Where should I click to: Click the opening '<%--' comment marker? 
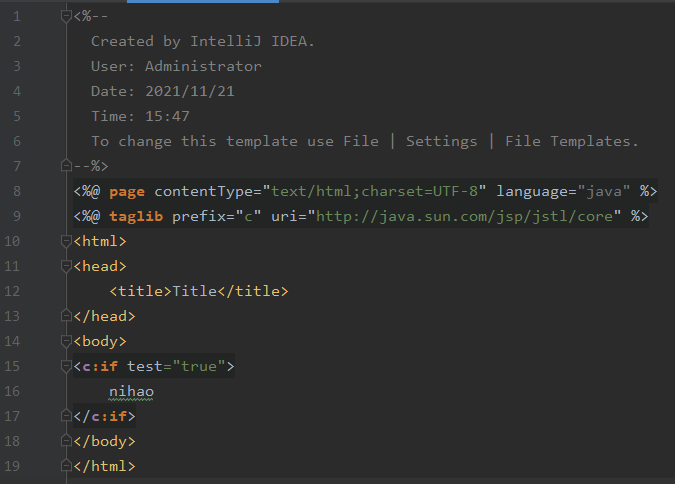(x=91, y=16)
